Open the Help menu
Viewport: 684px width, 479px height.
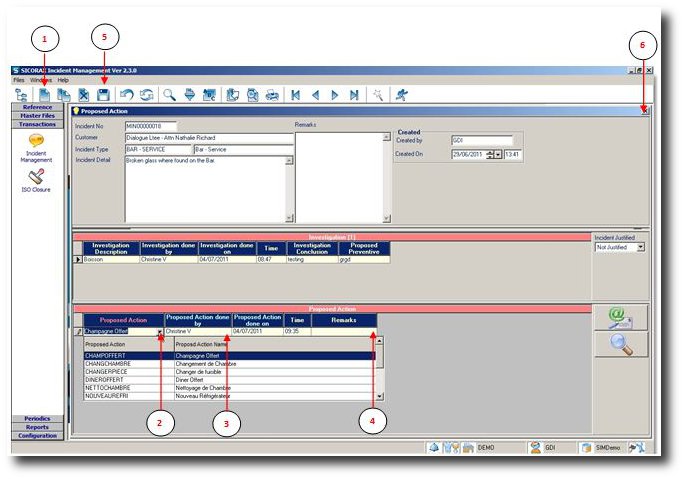click(x=63, y=80)
